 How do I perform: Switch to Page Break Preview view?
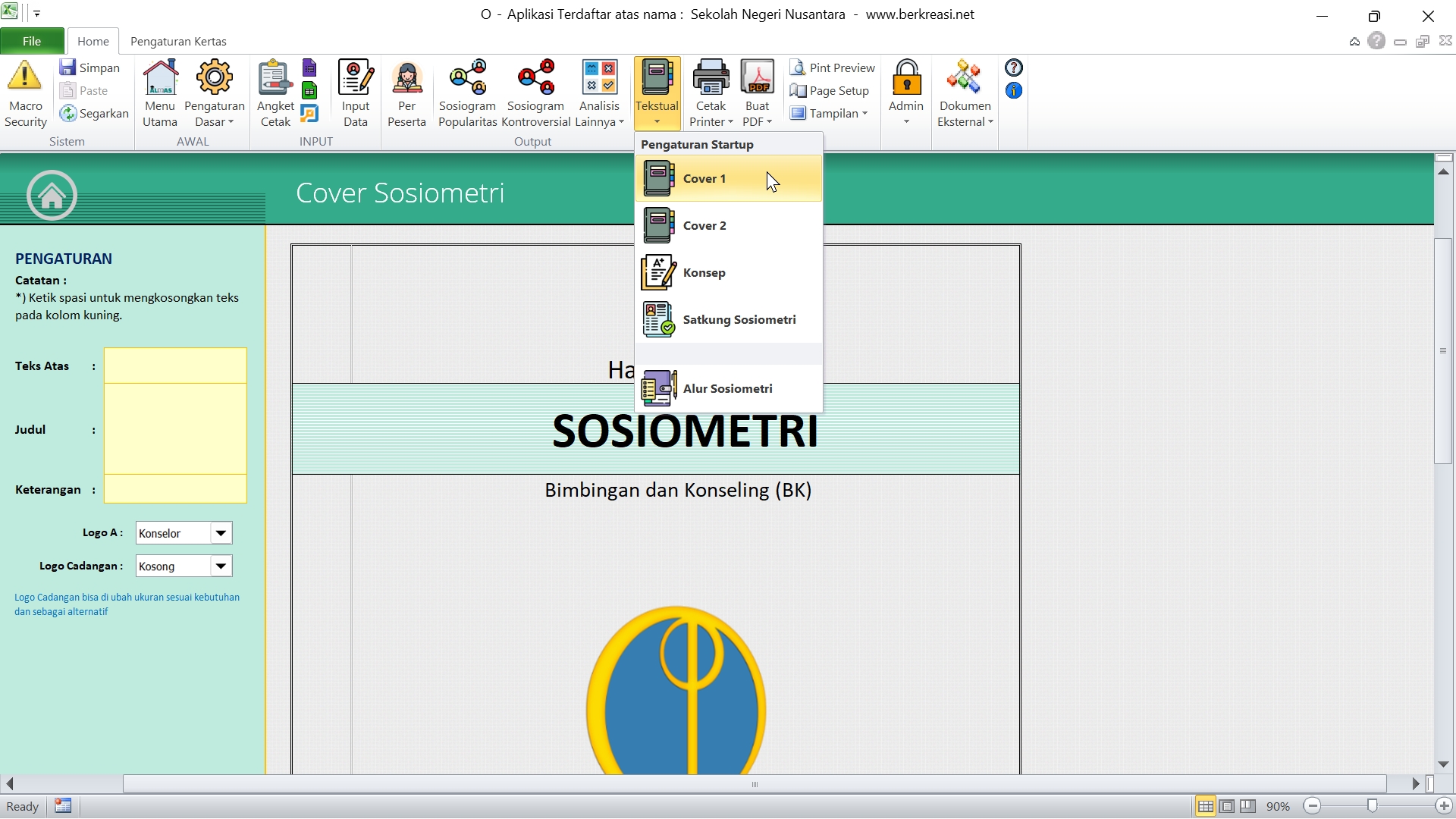pos(1247,806)
